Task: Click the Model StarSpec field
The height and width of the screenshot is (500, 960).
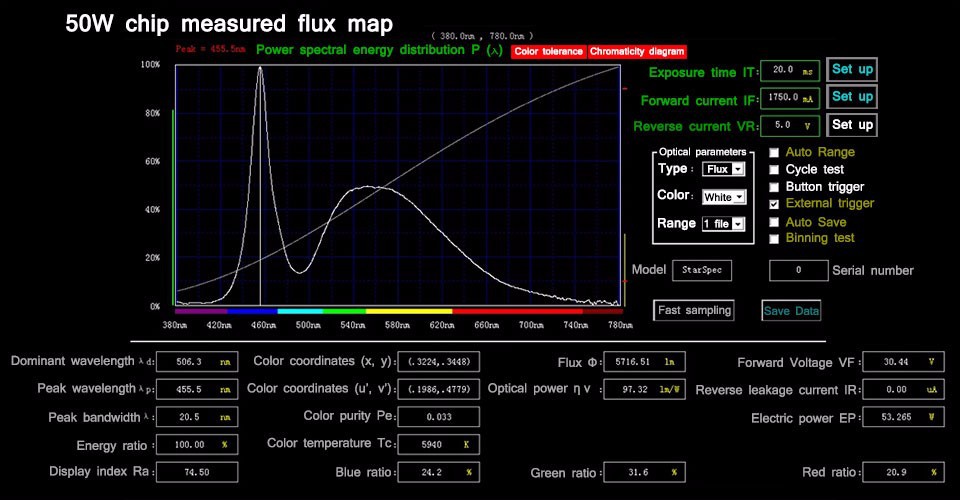Action: (x=702, y=270)
